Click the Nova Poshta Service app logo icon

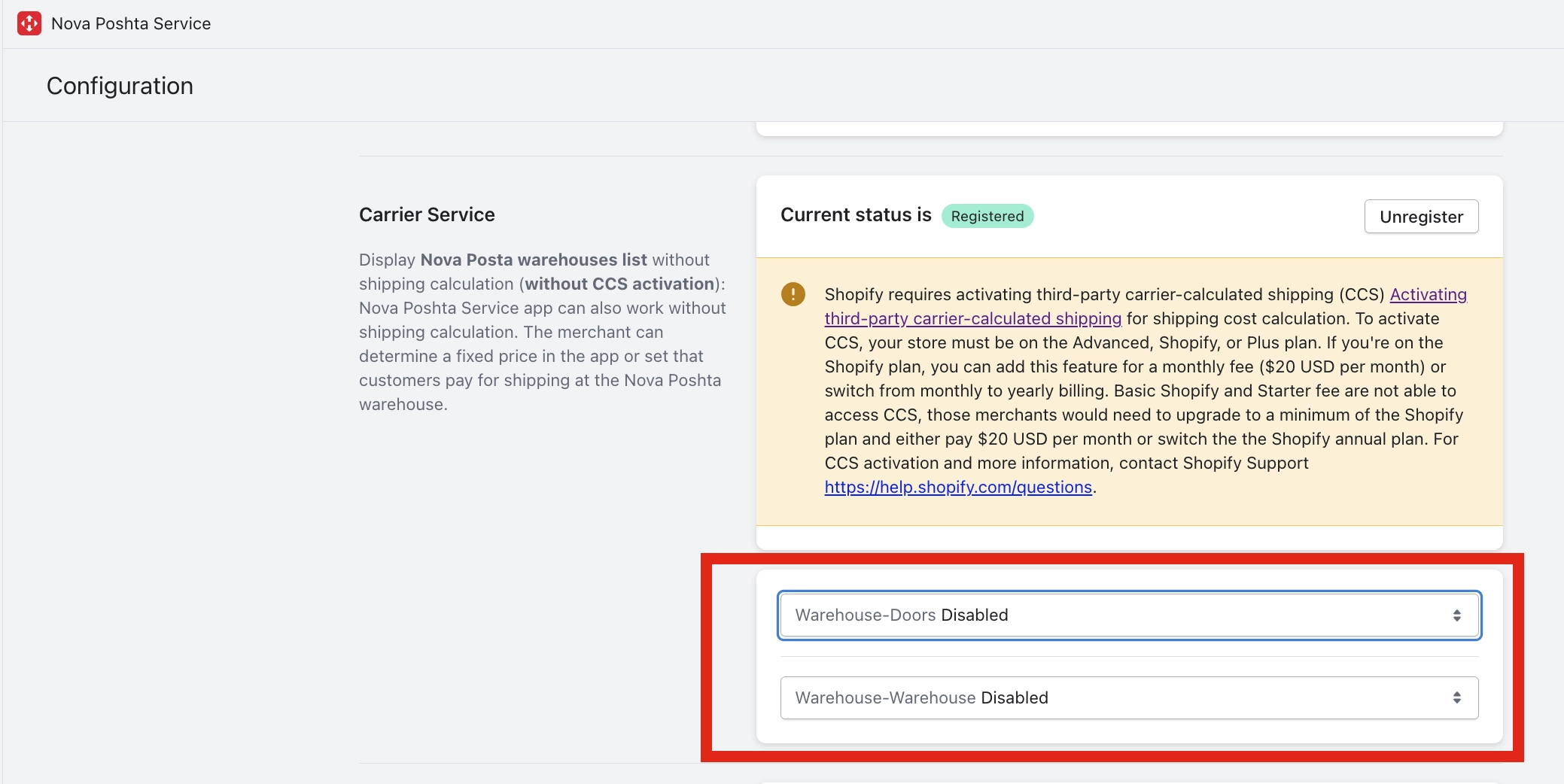(x=29, y=23)
